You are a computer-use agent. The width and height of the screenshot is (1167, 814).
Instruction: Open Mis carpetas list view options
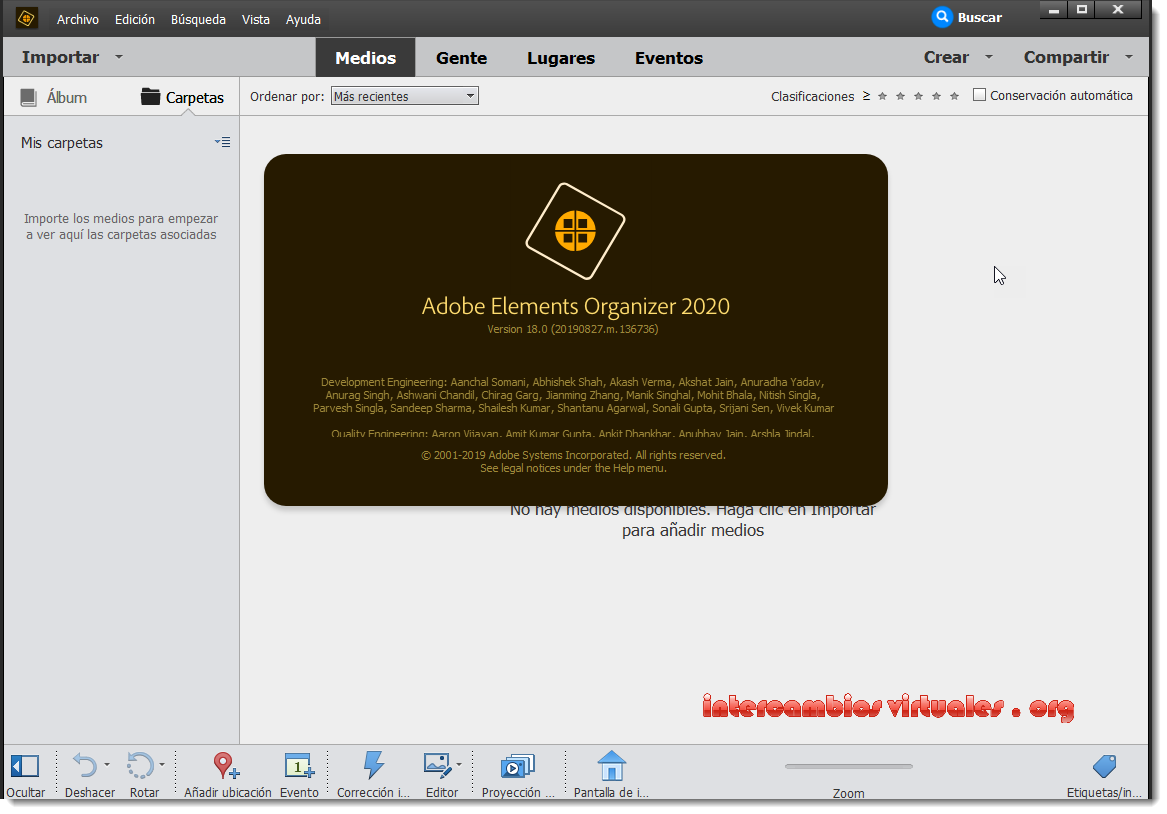click(x=223, y=142)
